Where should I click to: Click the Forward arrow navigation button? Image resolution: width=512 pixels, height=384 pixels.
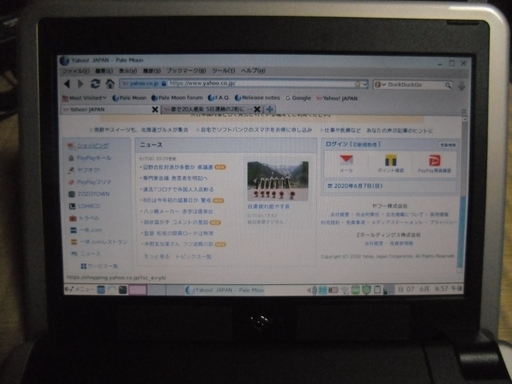pyautogui.click(x=80, y=84)
